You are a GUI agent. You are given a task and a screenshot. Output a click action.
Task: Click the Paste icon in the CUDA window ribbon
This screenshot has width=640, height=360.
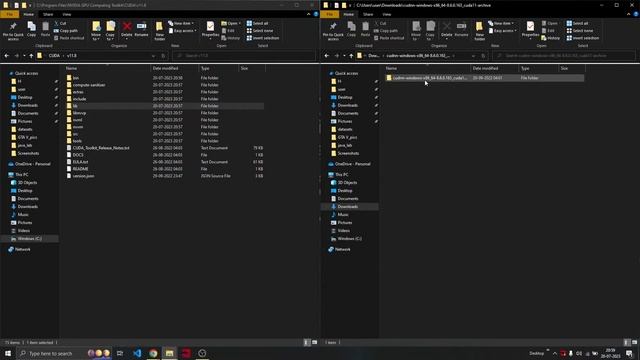point(45,29)
